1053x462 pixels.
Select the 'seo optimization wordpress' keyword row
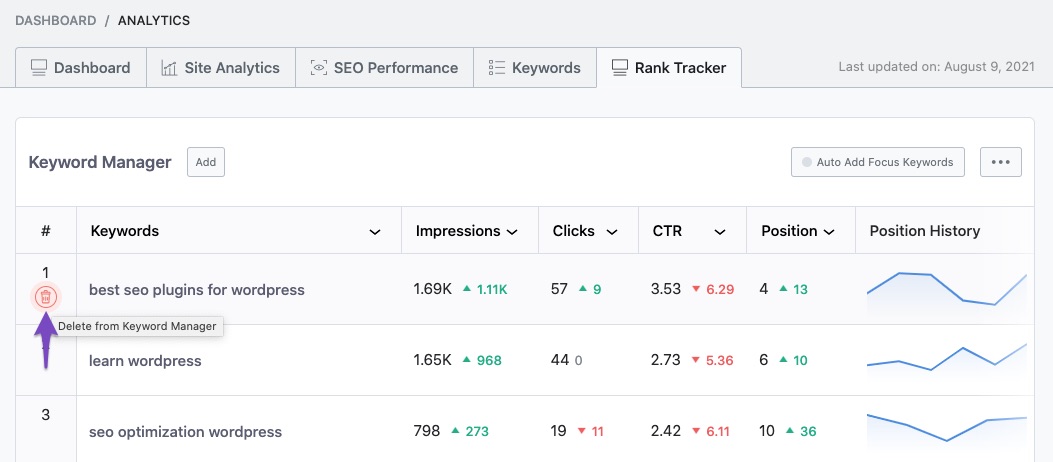pos(185,432)
